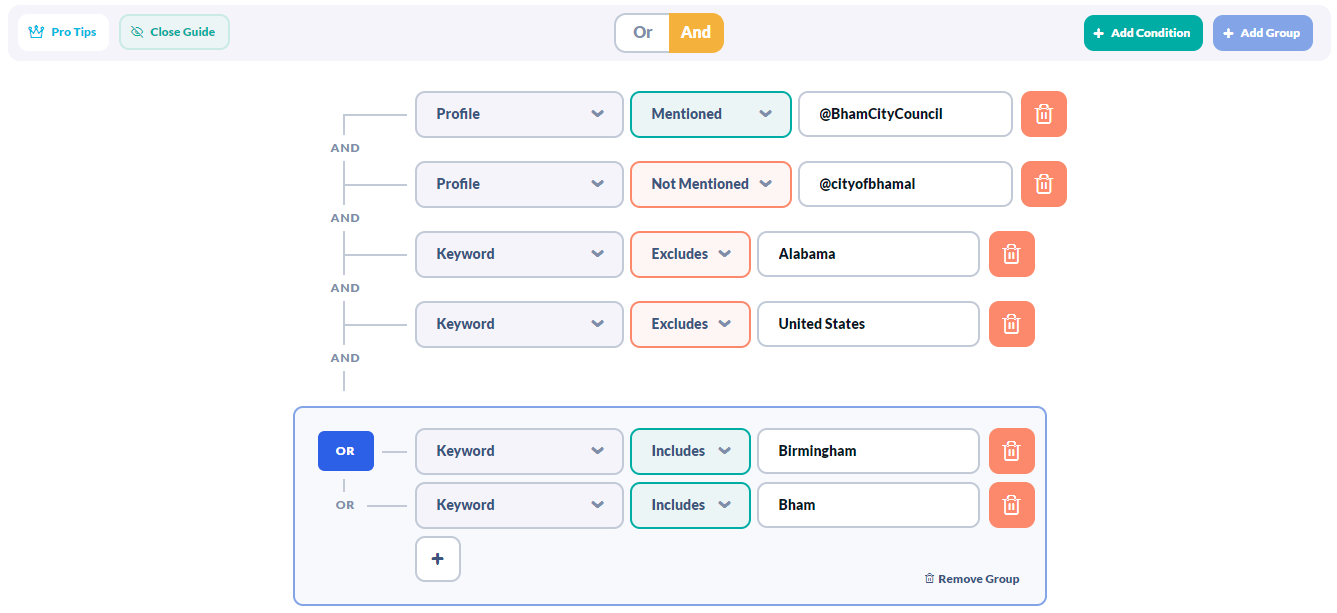Open Profile dropdown for @BhamCityCouncil row
The height and width of the screenshot is (613, 1337).
click(520, 114)
